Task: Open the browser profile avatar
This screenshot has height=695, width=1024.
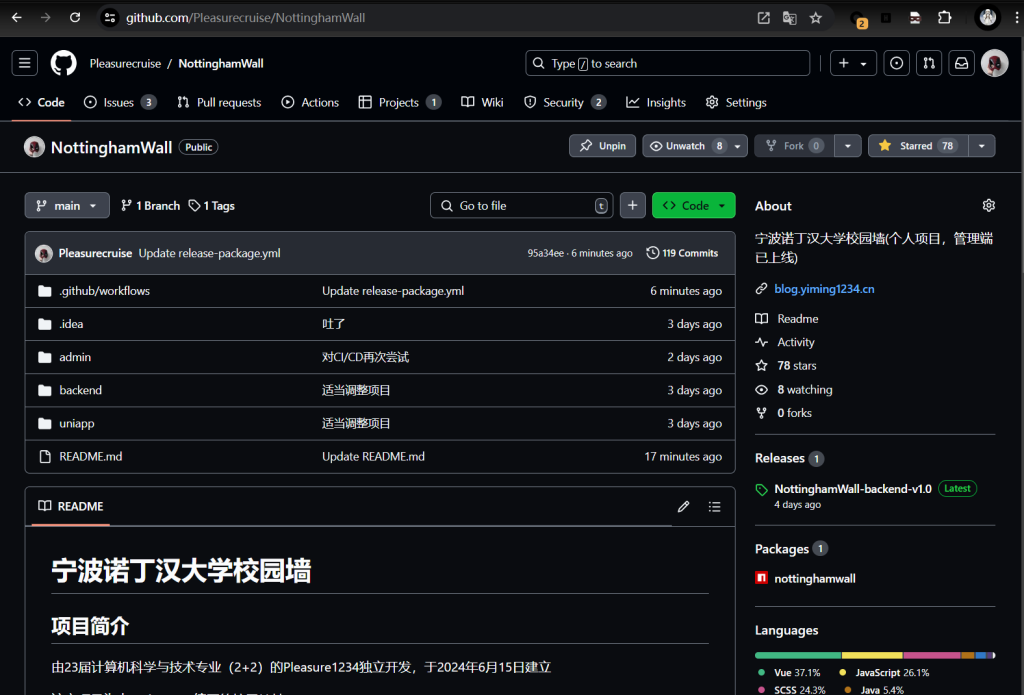Action: pos(987,18)
